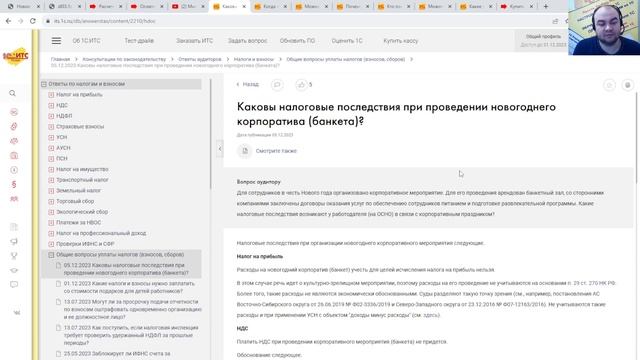Viewport: 640px width, 360px height.
Task: Select 'Экологический сбор' tree item
Action: (x=82, y=212)
